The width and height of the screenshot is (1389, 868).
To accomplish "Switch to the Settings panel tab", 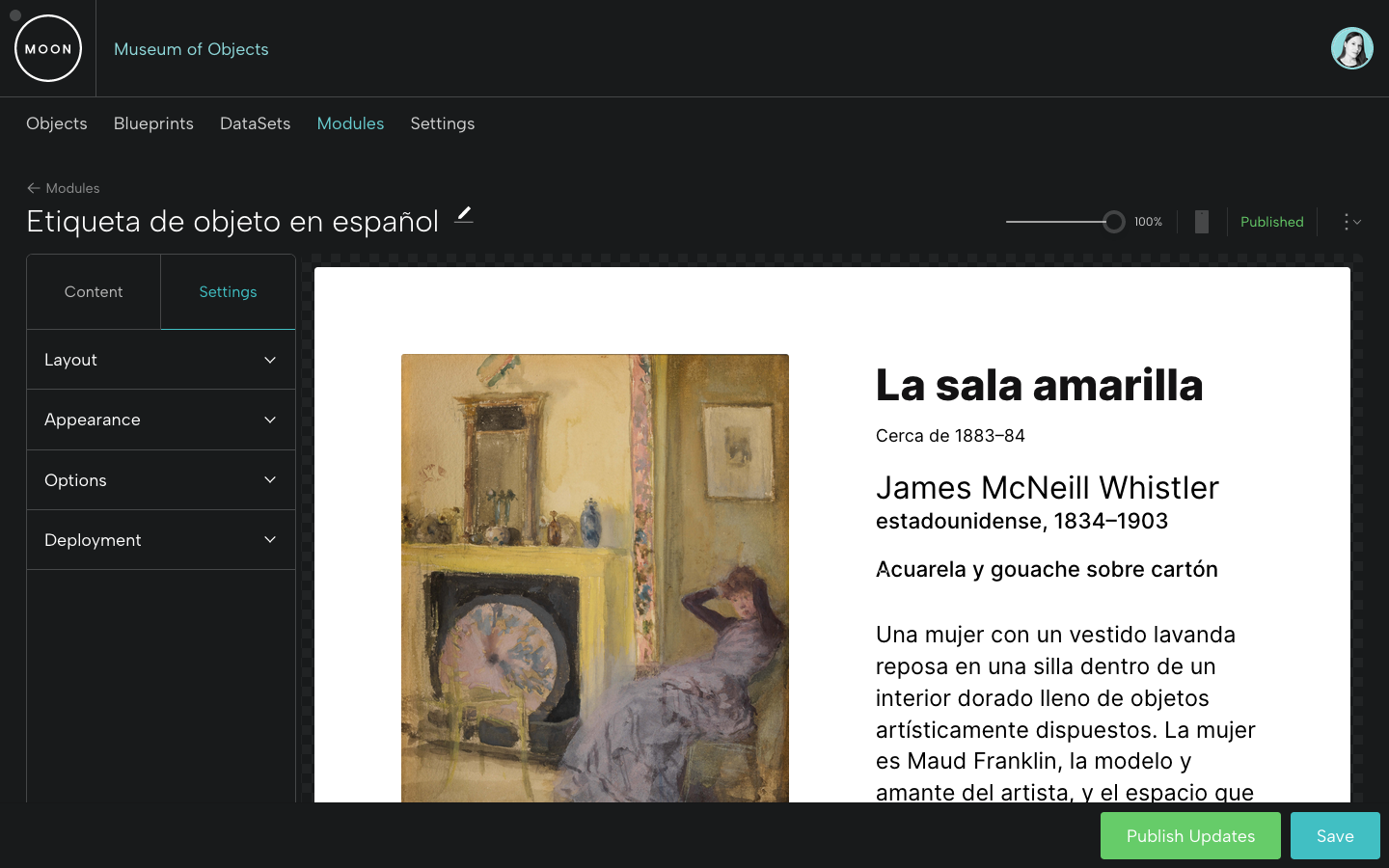I will pos(228,292).
